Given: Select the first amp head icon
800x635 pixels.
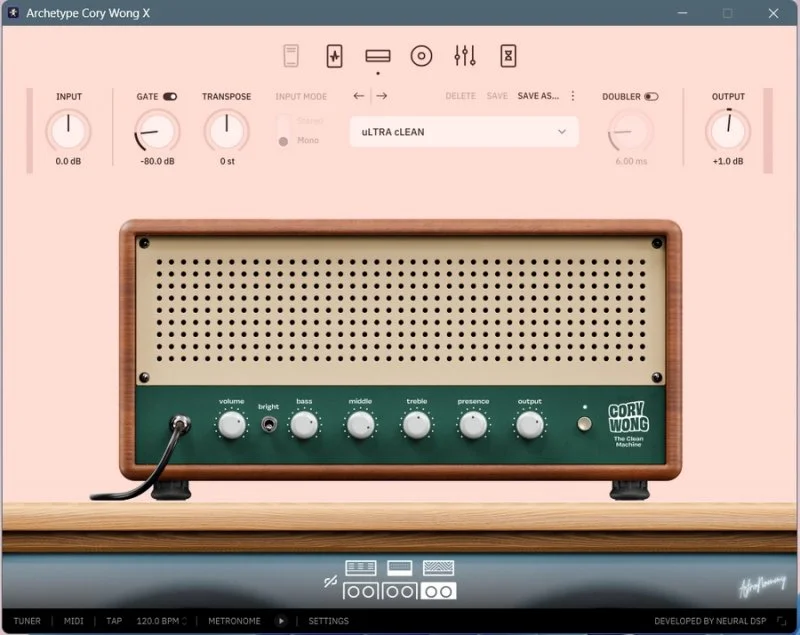Looking at the screenshot, I should coord(361,567).
